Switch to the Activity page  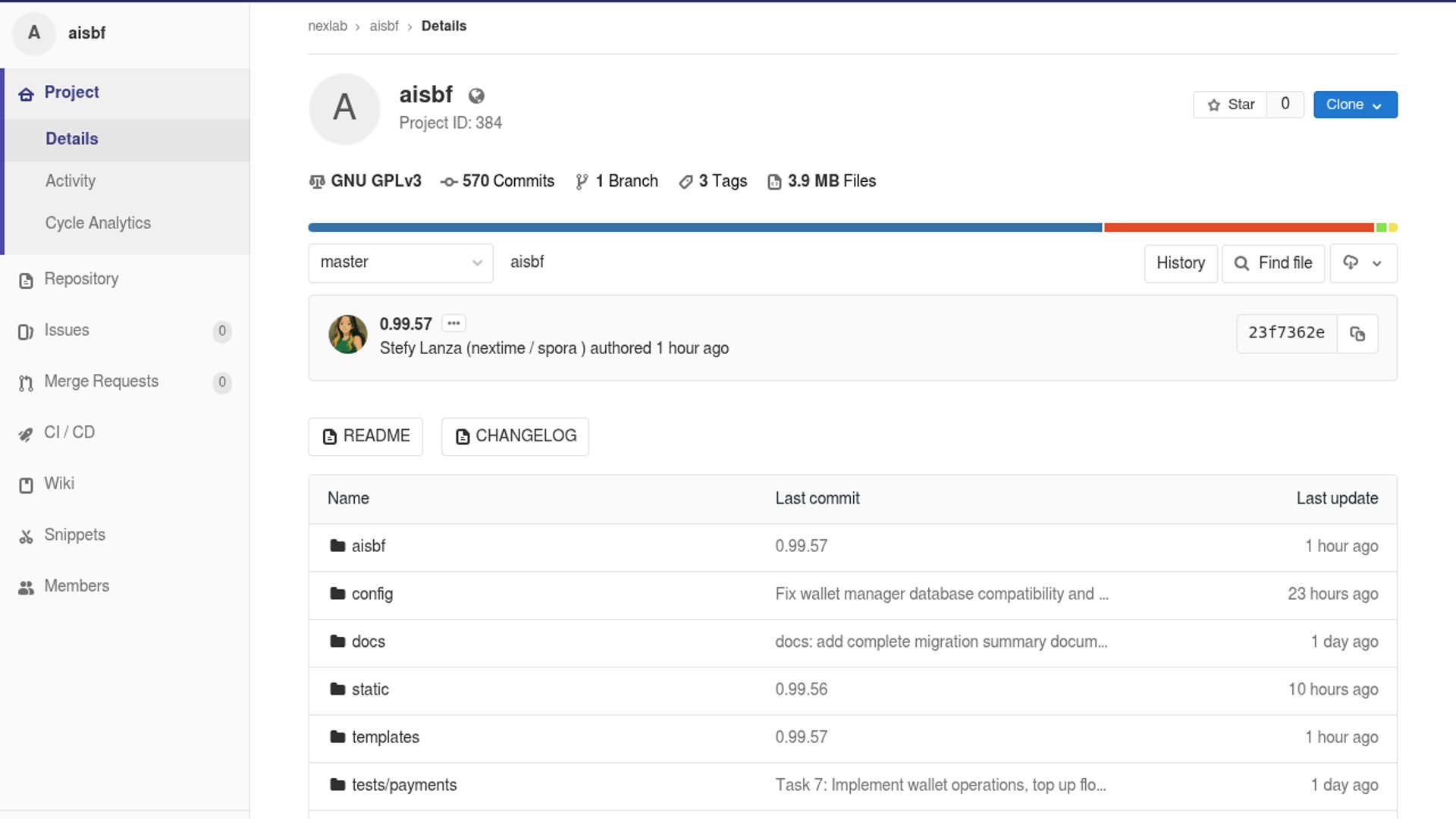pos(70,180)
